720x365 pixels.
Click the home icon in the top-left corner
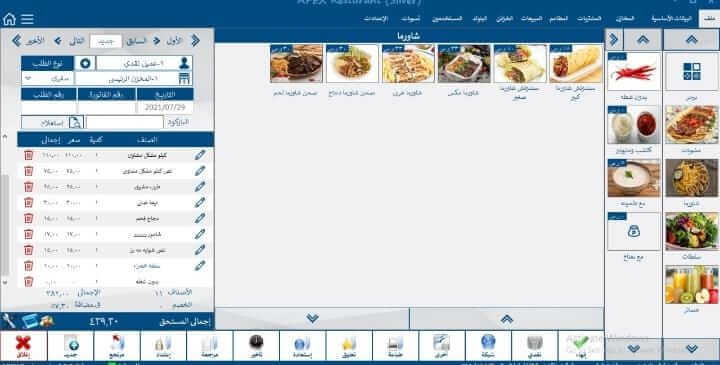click(9, 19)
